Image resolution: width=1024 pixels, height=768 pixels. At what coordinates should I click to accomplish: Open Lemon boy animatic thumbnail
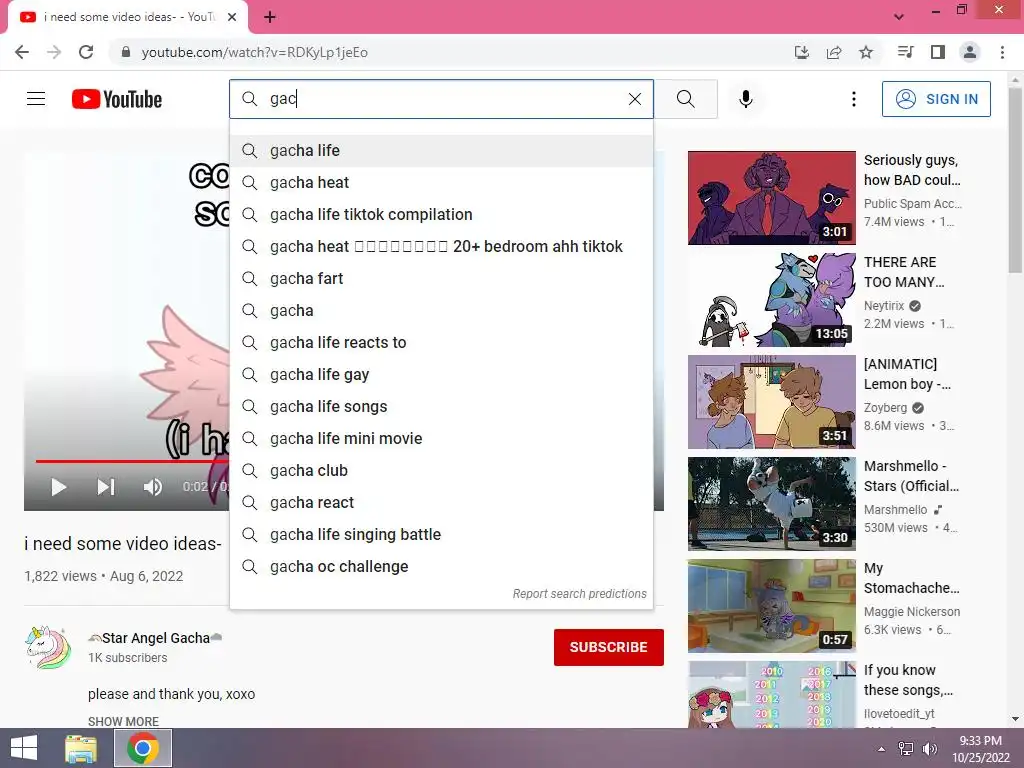click(x=772, y=402)
